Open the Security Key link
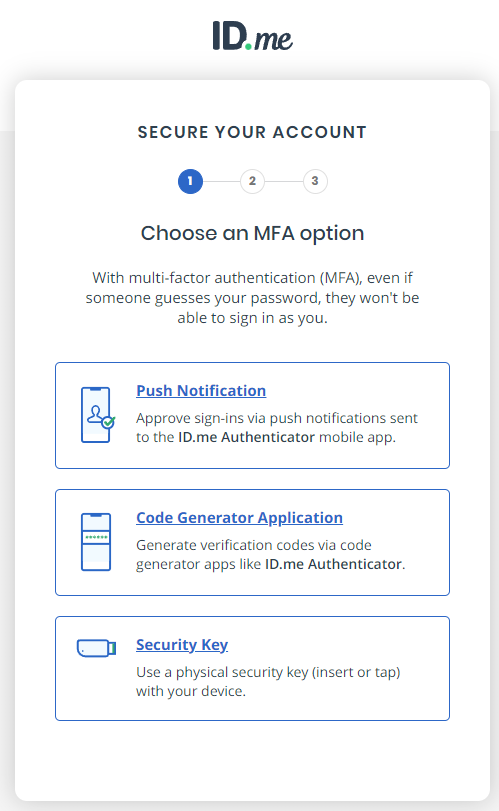 click(x=182, y=645)
